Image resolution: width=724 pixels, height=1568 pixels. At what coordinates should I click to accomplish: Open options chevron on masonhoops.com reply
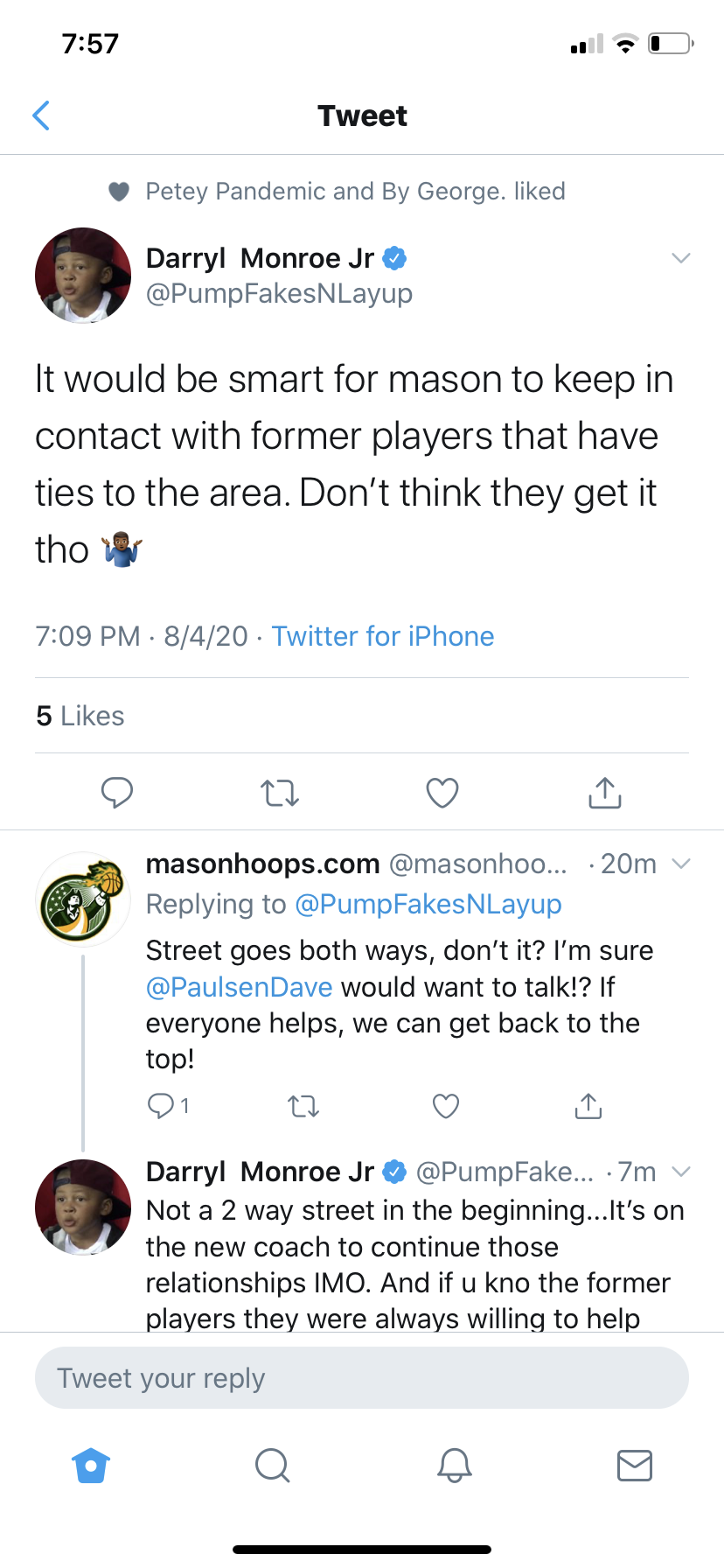[x=681, y=864]
